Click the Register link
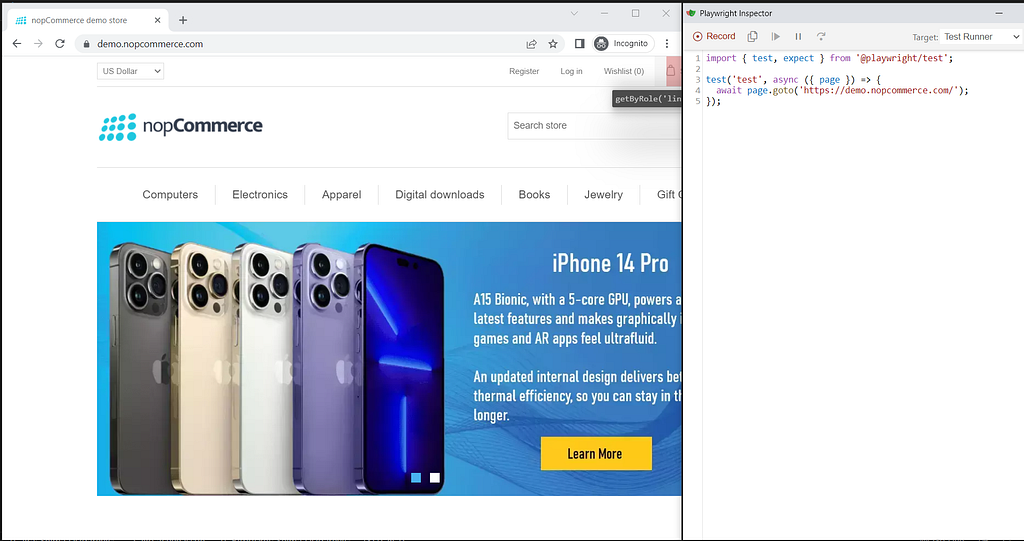The image size is (1024, 541). tap(524, 71)
